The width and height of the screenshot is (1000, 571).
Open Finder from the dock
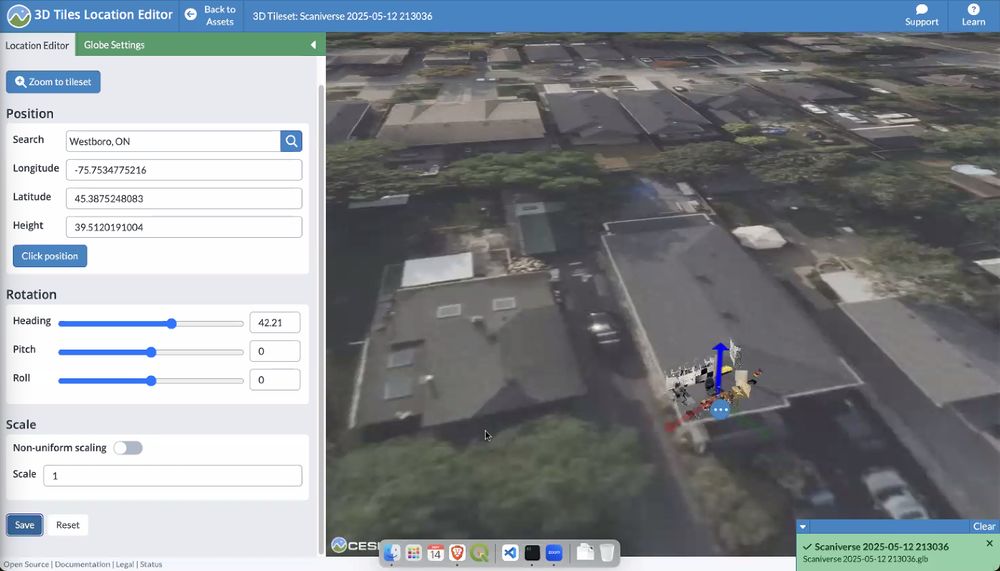coord(392,552)
